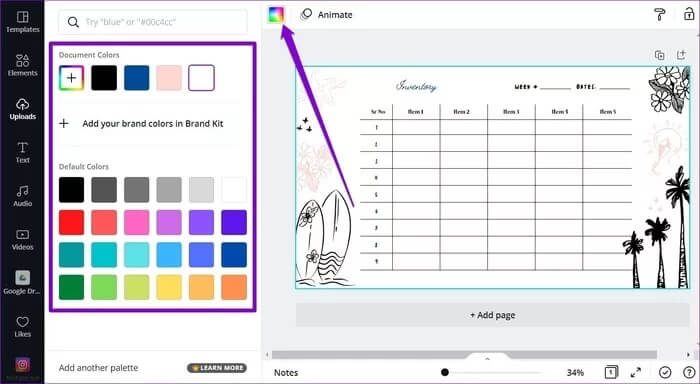700x384 pixels.
Task: Open the Templates sidebar tab
Action: (22, 22)
